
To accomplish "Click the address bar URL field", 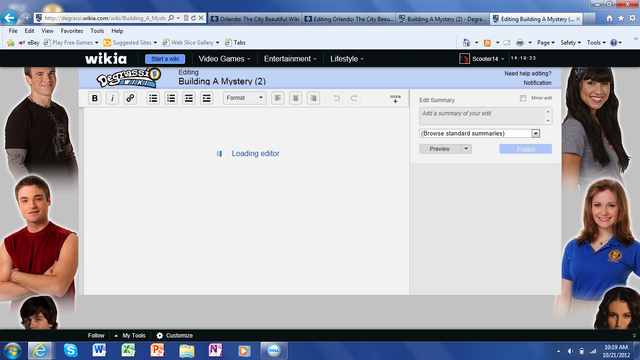I will click(104, 18).
